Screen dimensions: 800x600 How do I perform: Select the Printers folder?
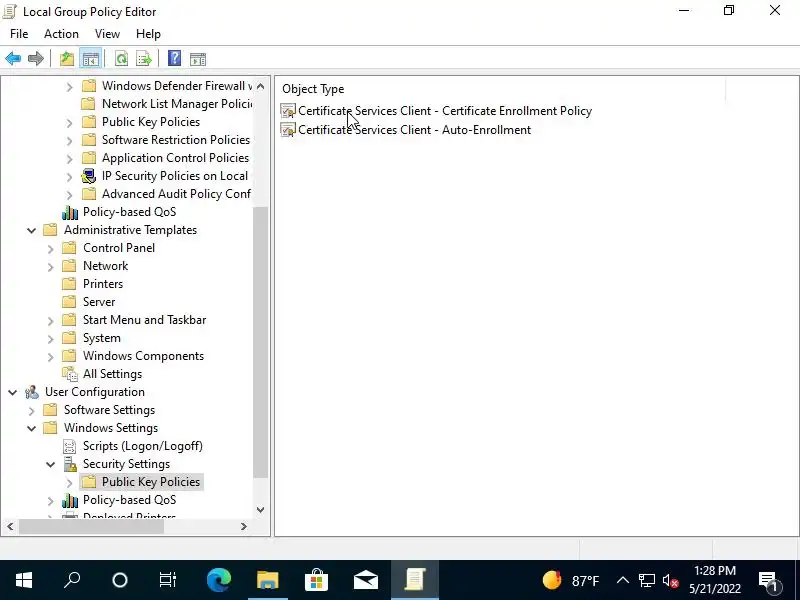click(103, 284)
